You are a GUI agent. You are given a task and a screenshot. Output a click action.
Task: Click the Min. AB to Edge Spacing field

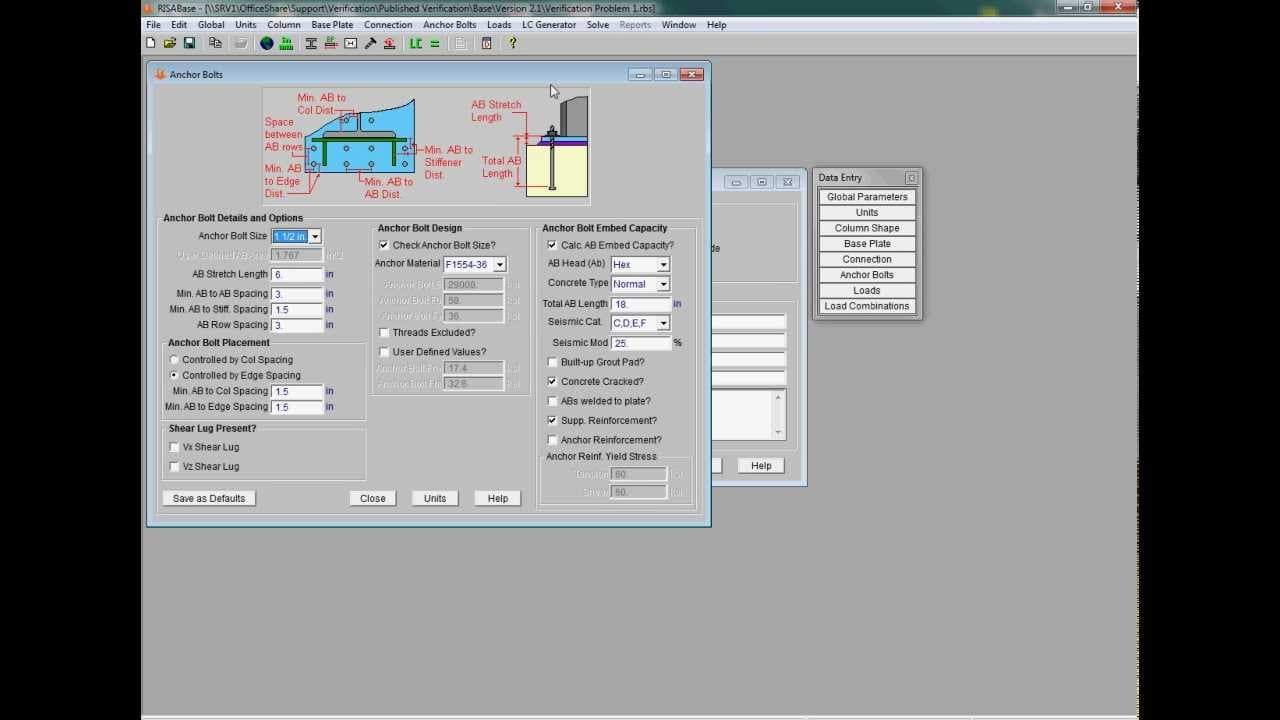click(297, 407)
